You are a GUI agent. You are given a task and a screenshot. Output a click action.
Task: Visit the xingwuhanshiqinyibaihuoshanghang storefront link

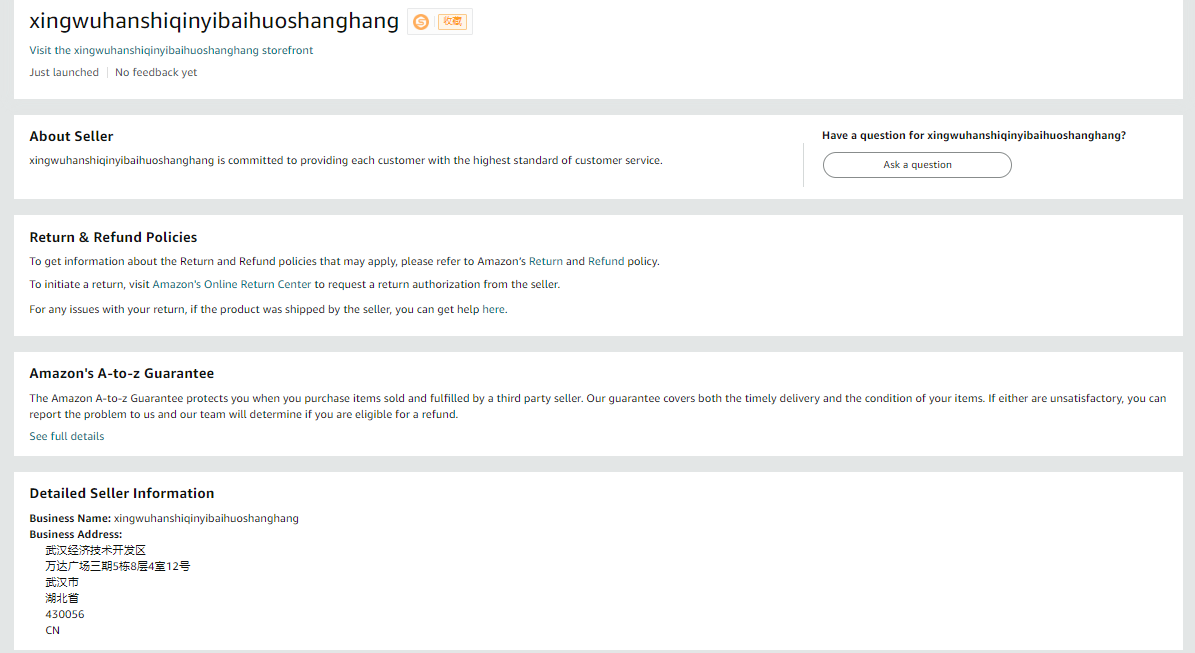(171, 50)
